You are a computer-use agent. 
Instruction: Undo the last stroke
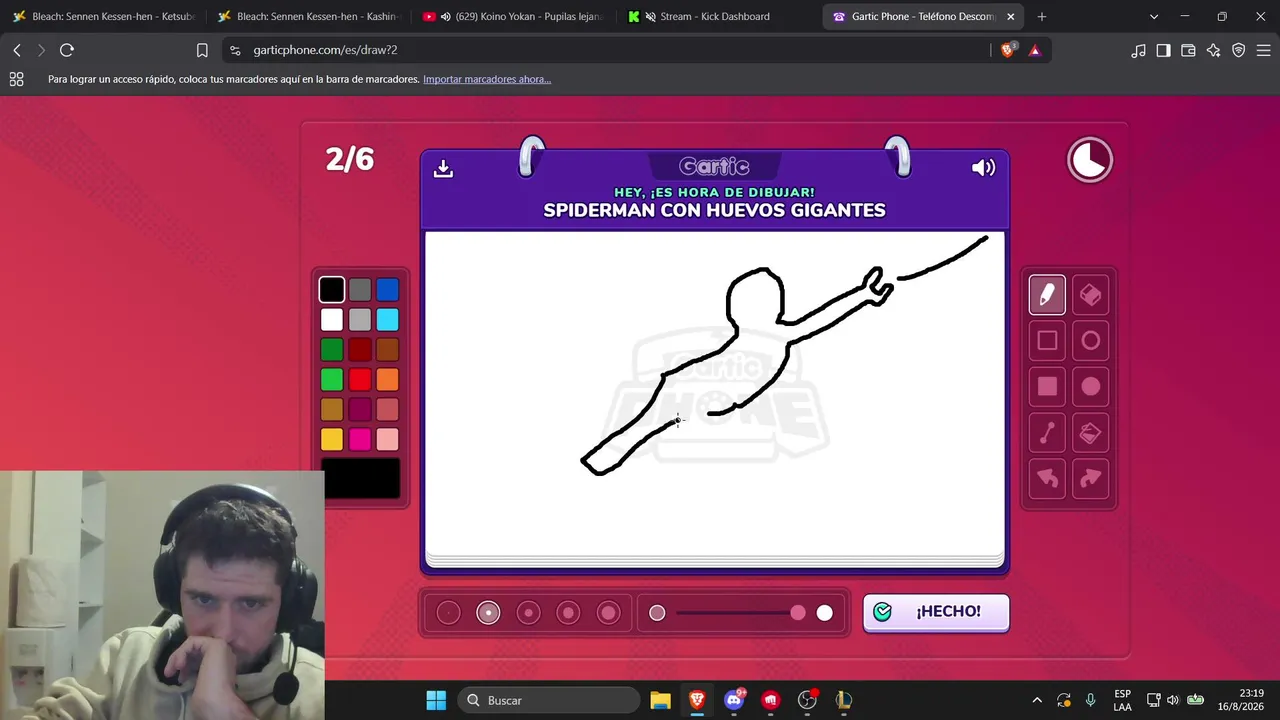pyautogui.click(x=1047, y=479)
